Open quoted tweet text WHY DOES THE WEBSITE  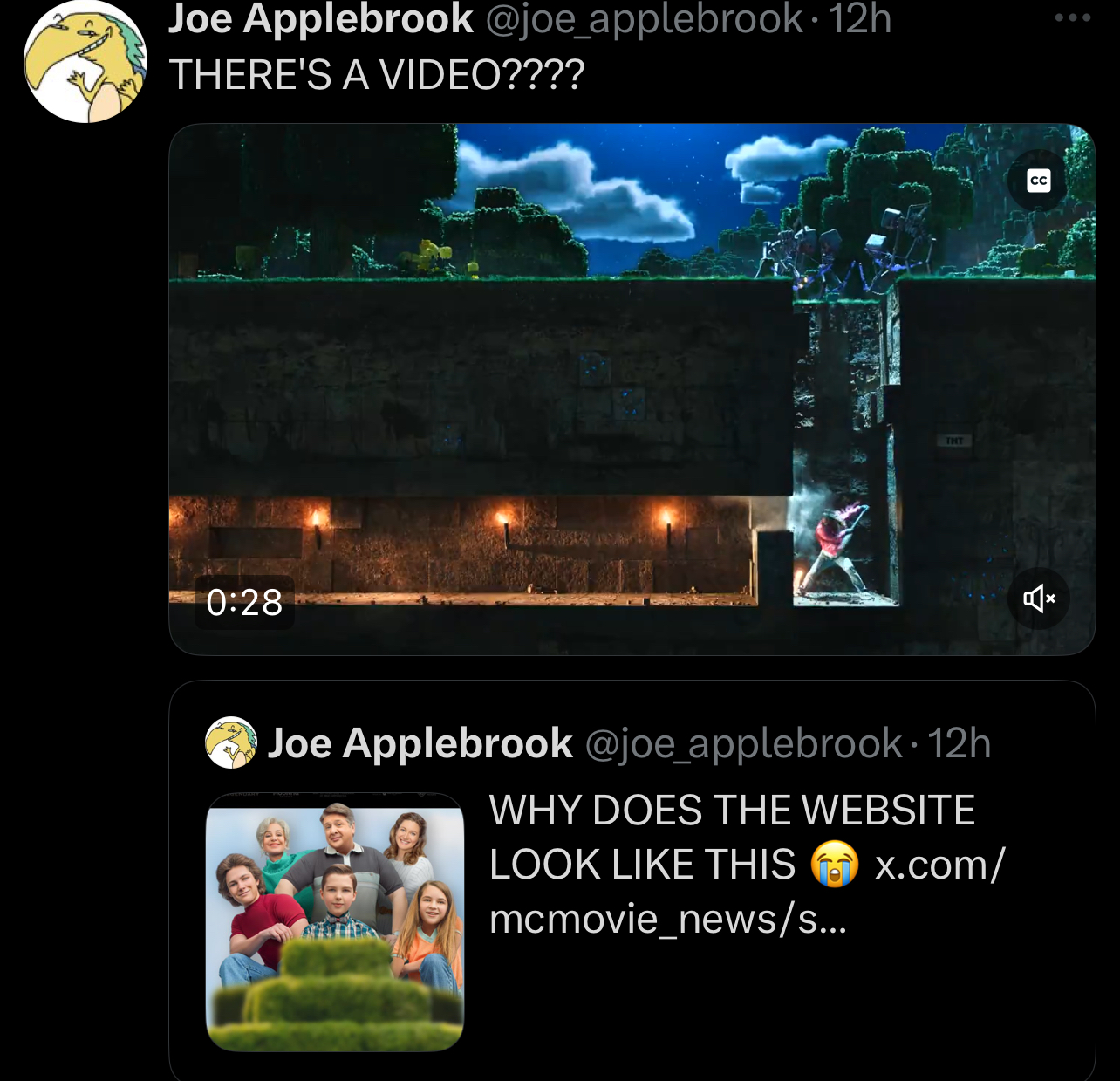point(733,811)
